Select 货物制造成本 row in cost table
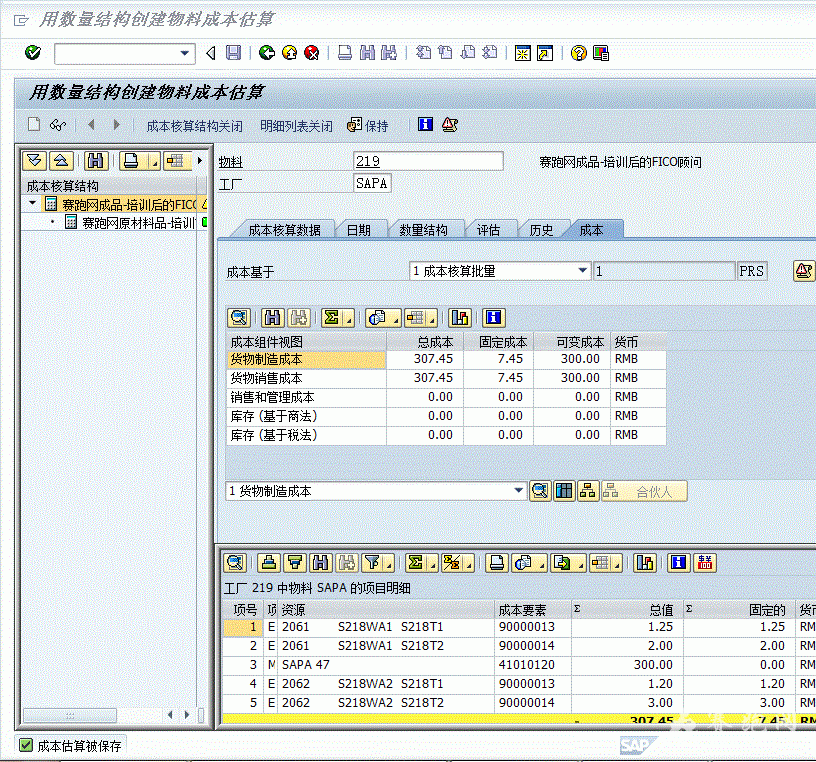This screenshot has width=816, height=762. [x=446, y=359]
